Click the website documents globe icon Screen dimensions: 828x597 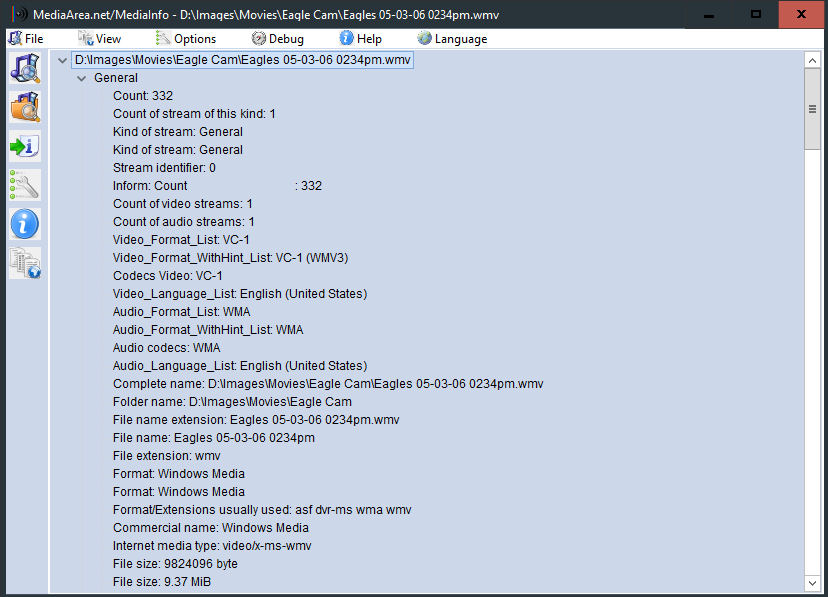[x=25, y=263]
